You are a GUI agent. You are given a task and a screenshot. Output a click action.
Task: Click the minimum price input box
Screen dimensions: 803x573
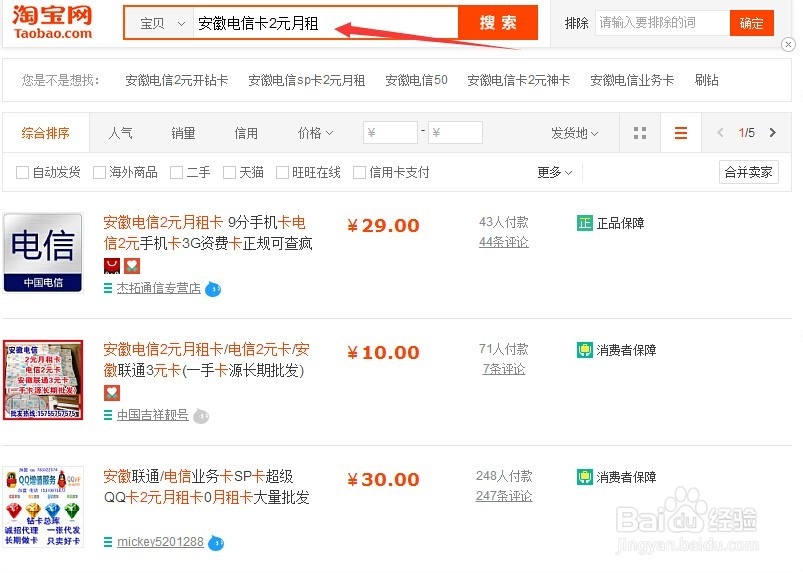(x=390, y=133)
